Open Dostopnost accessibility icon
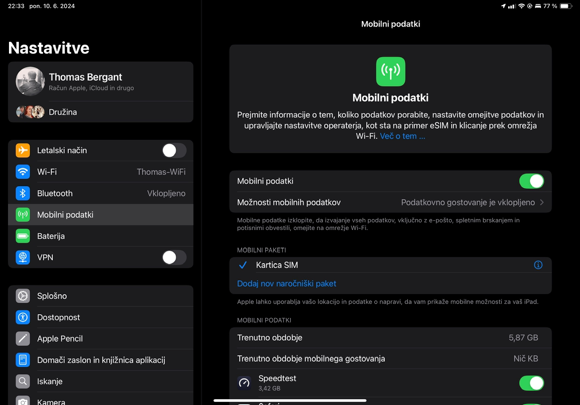Viewport: 580px width, 405px height. point(23,317)
